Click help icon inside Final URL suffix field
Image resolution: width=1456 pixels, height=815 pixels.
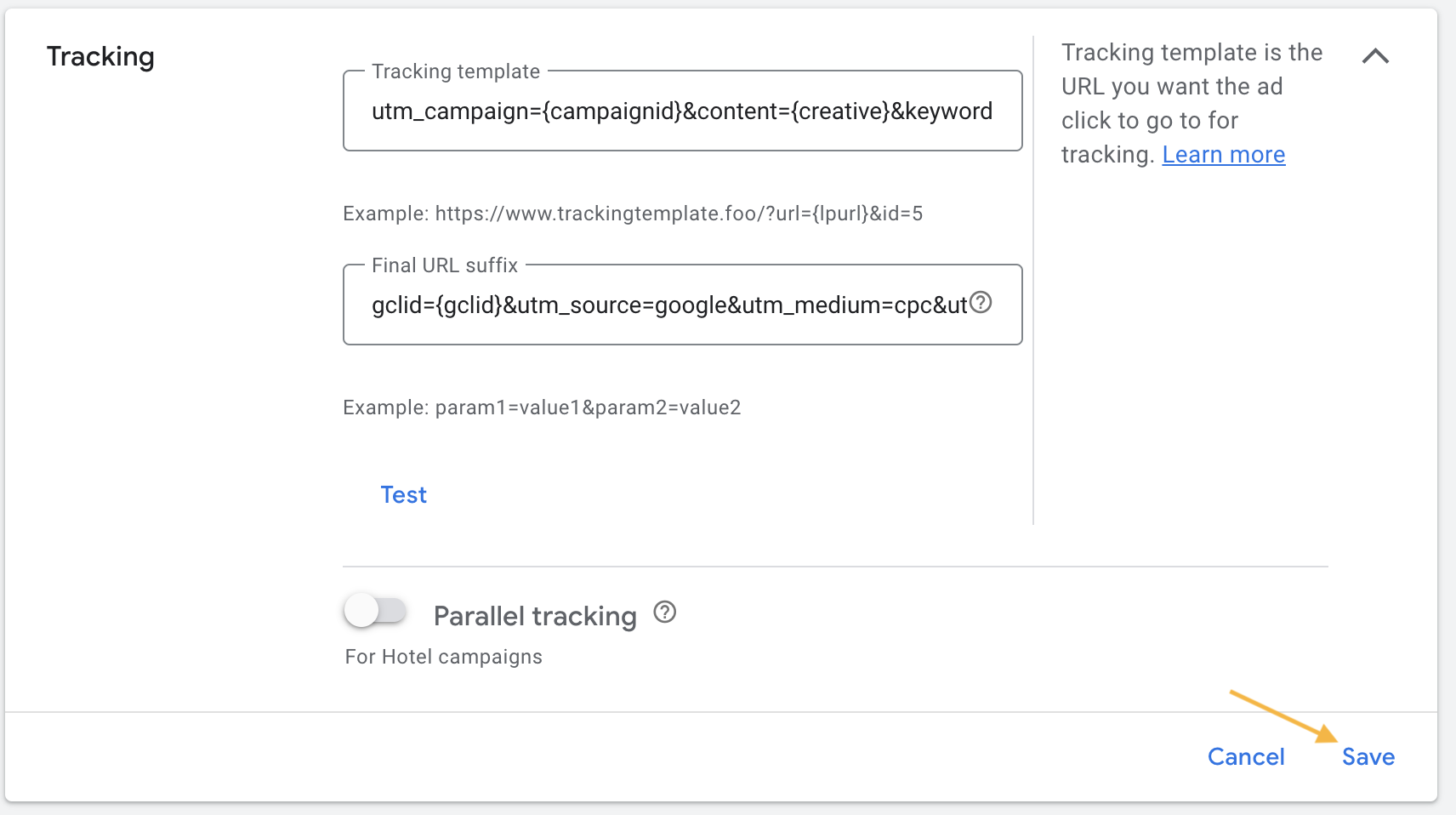coord(981,303)
